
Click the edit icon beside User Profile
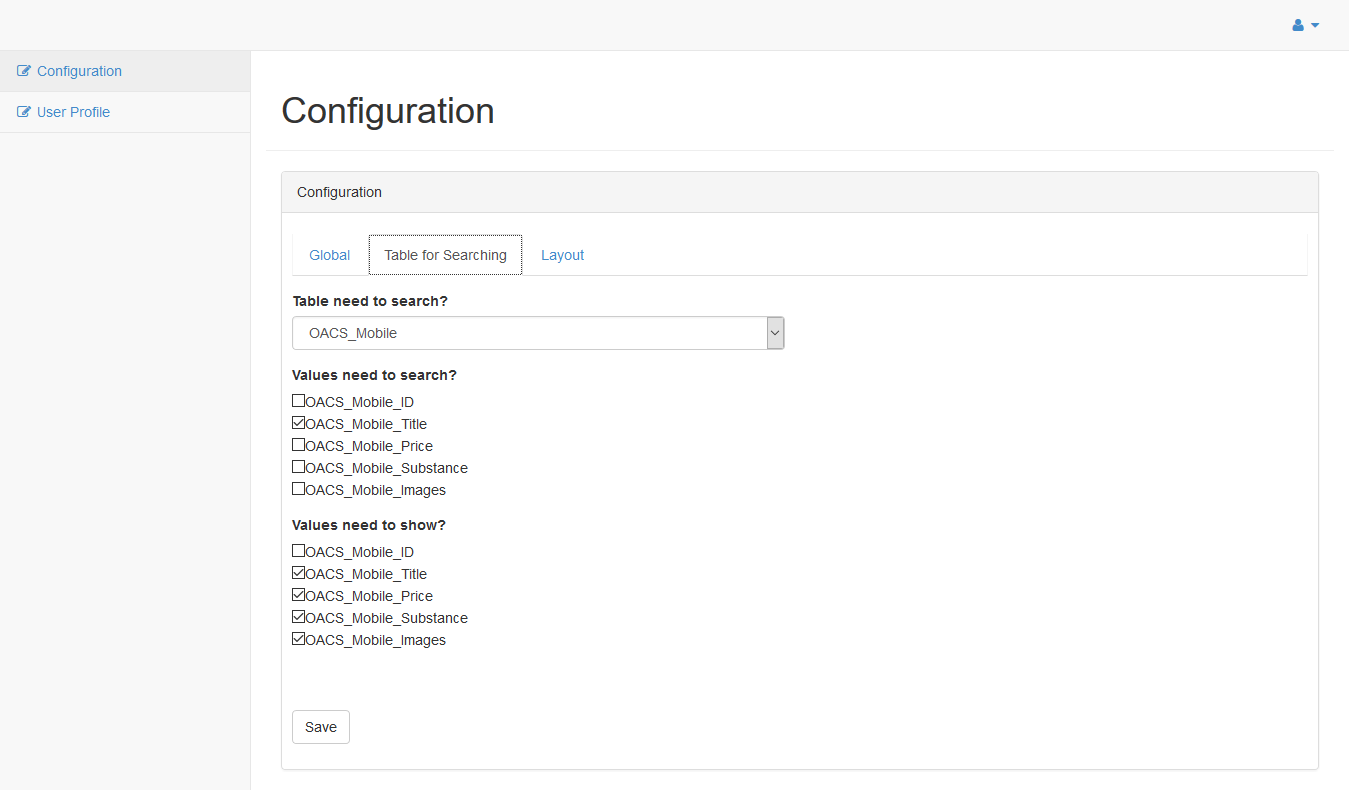[x=24, y=112]
